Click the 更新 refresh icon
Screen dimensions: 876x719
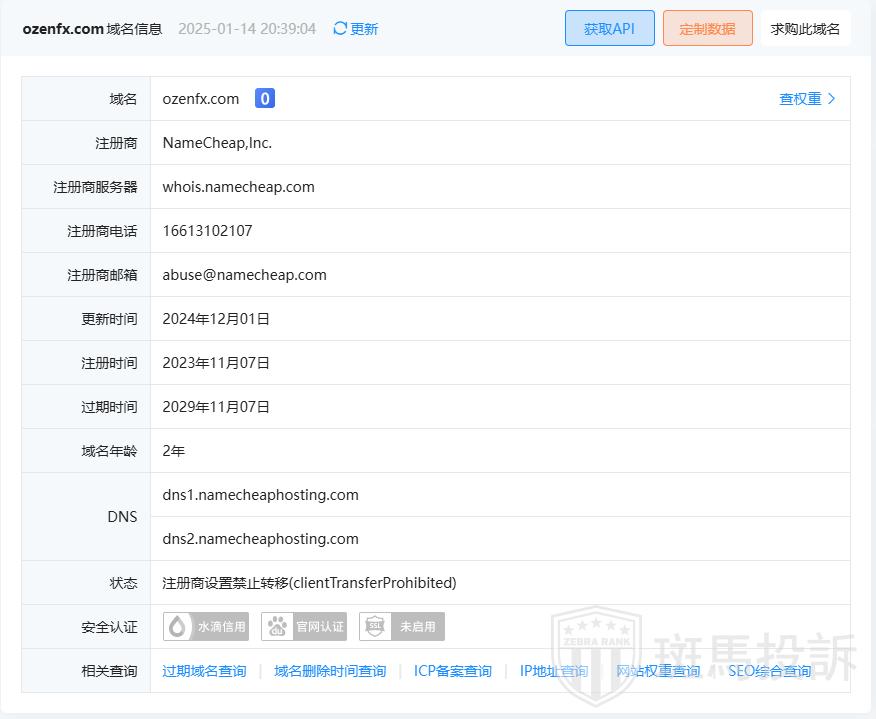(x=340, y=29)
